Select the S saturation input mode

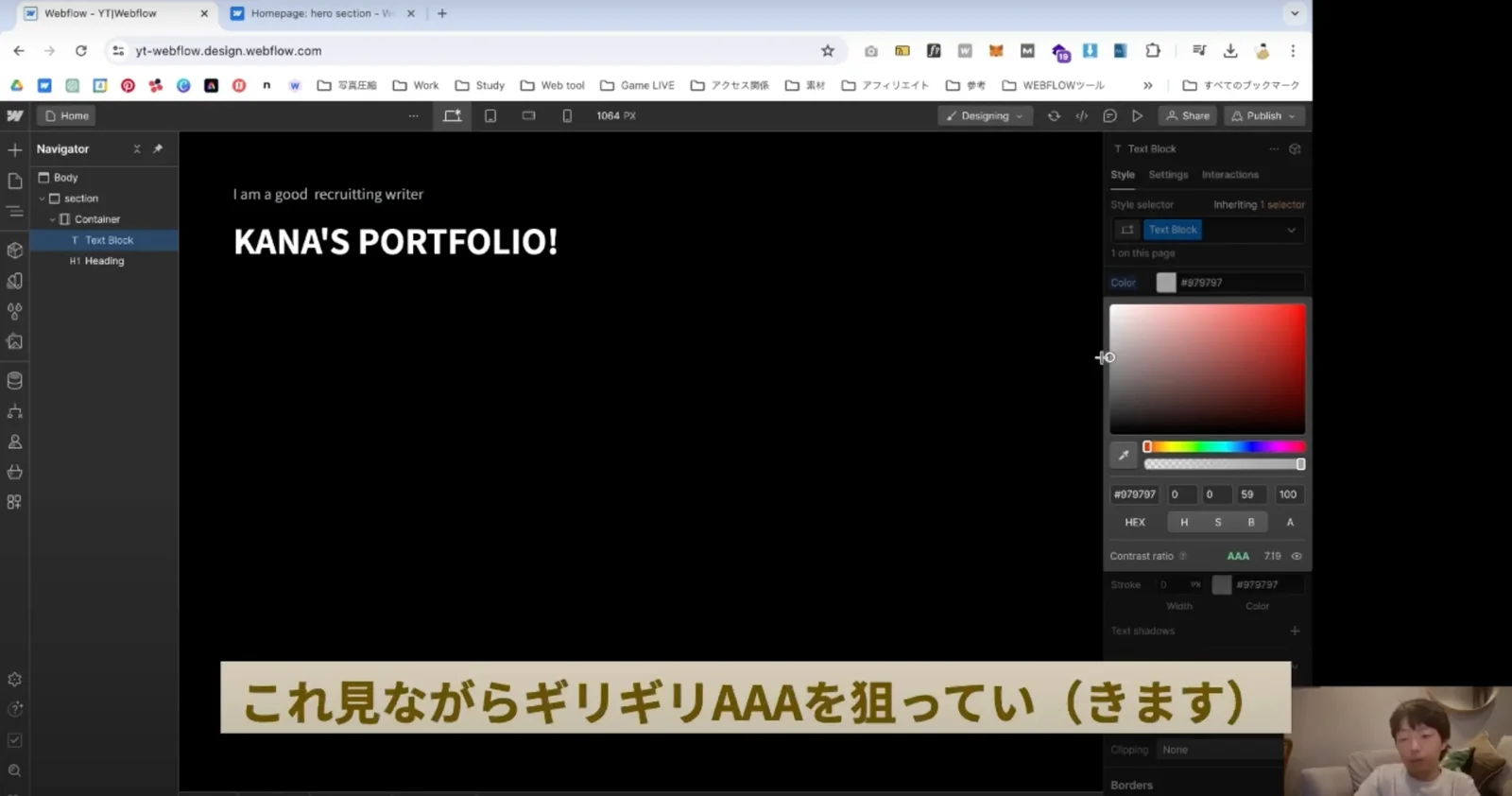[x=1218, y=522]
